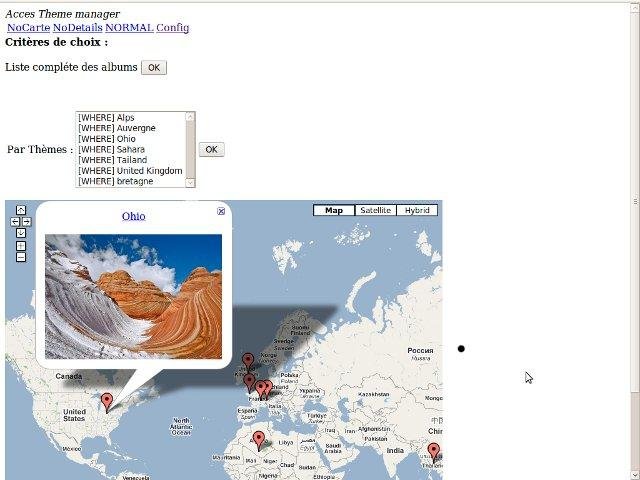Viewport: 640px width, 480px height.
Task: Select [WHERE] Auvergne in themes list
Action: [x=131, y=128]
